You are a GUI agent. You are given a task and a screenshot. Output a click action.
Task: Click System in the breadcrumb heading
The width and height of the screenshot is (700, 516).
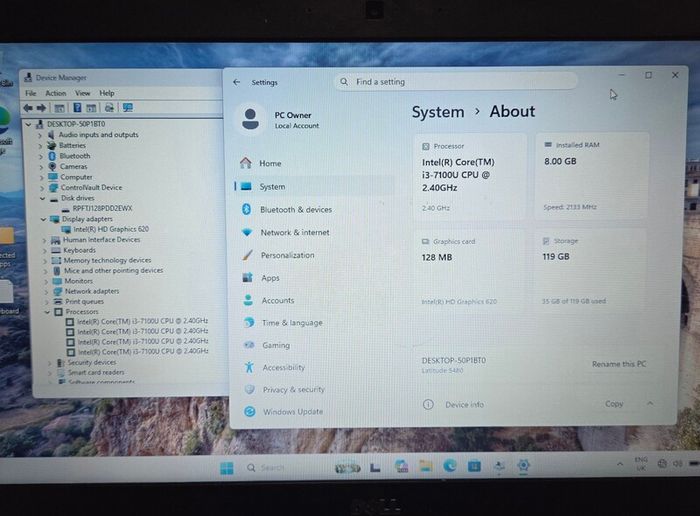tap(438, 112)
